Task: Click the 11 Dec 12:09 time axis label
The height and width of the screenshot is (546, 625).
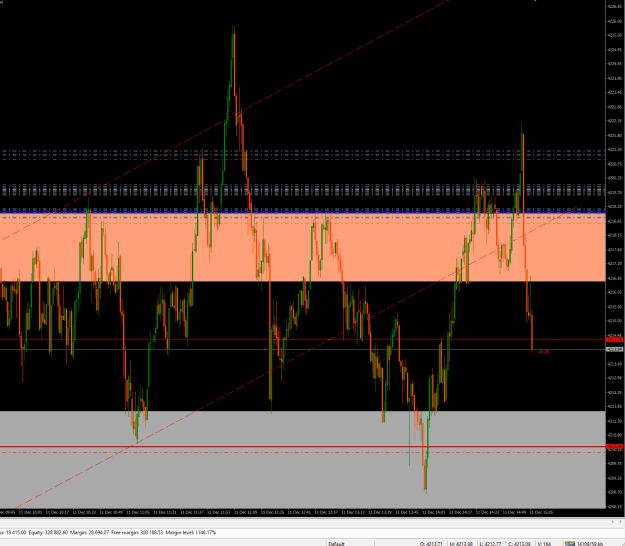Action: click(246, 512)
